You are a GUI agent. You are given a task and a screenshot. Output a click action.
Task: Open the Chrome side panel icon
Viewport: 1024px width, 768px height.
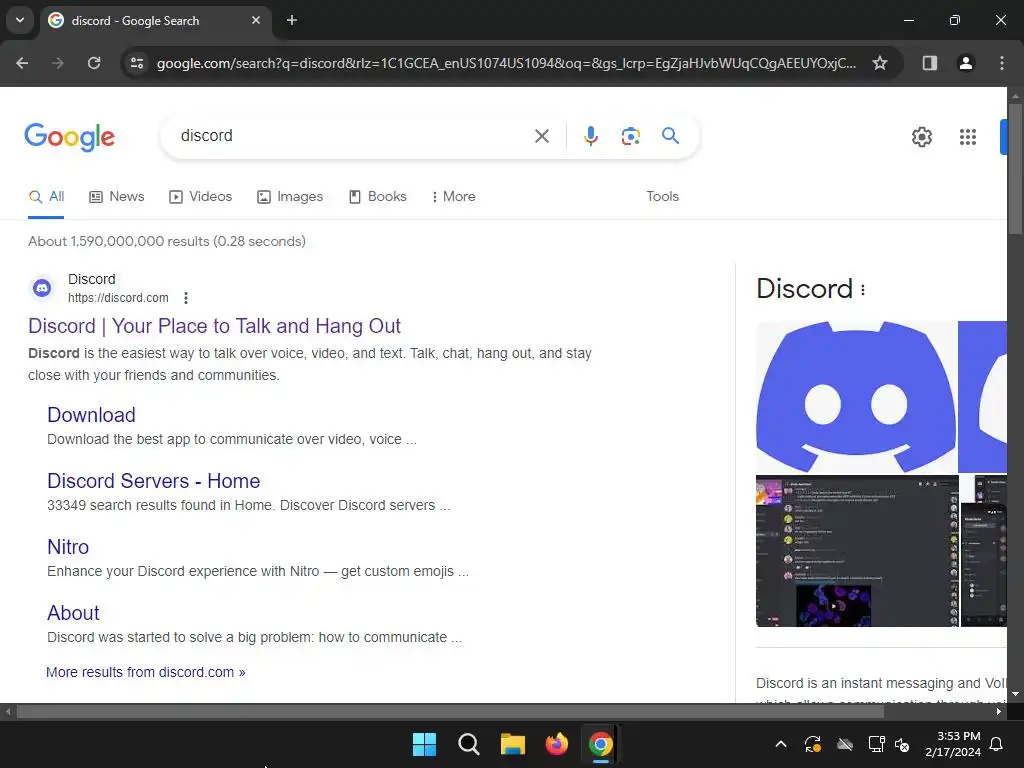tap(929, 63)
